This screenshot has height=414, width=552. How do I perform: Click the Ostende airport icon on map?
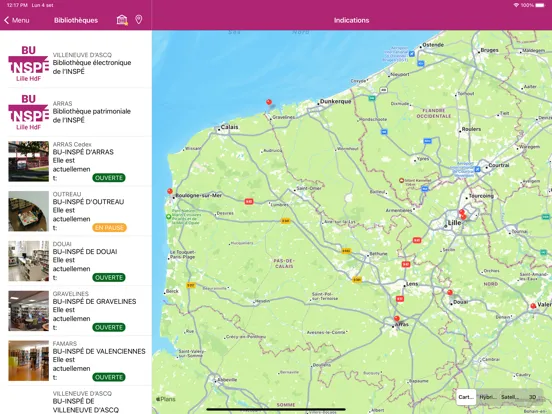coord(412,54)
